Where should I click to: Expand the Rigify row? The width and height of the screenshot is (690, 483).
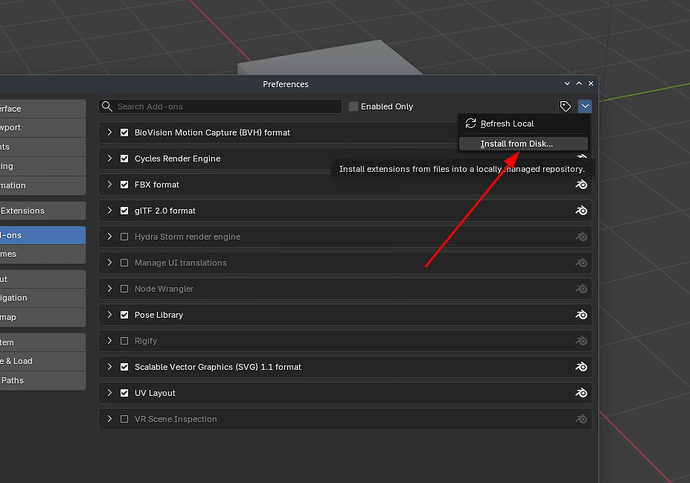110,341
